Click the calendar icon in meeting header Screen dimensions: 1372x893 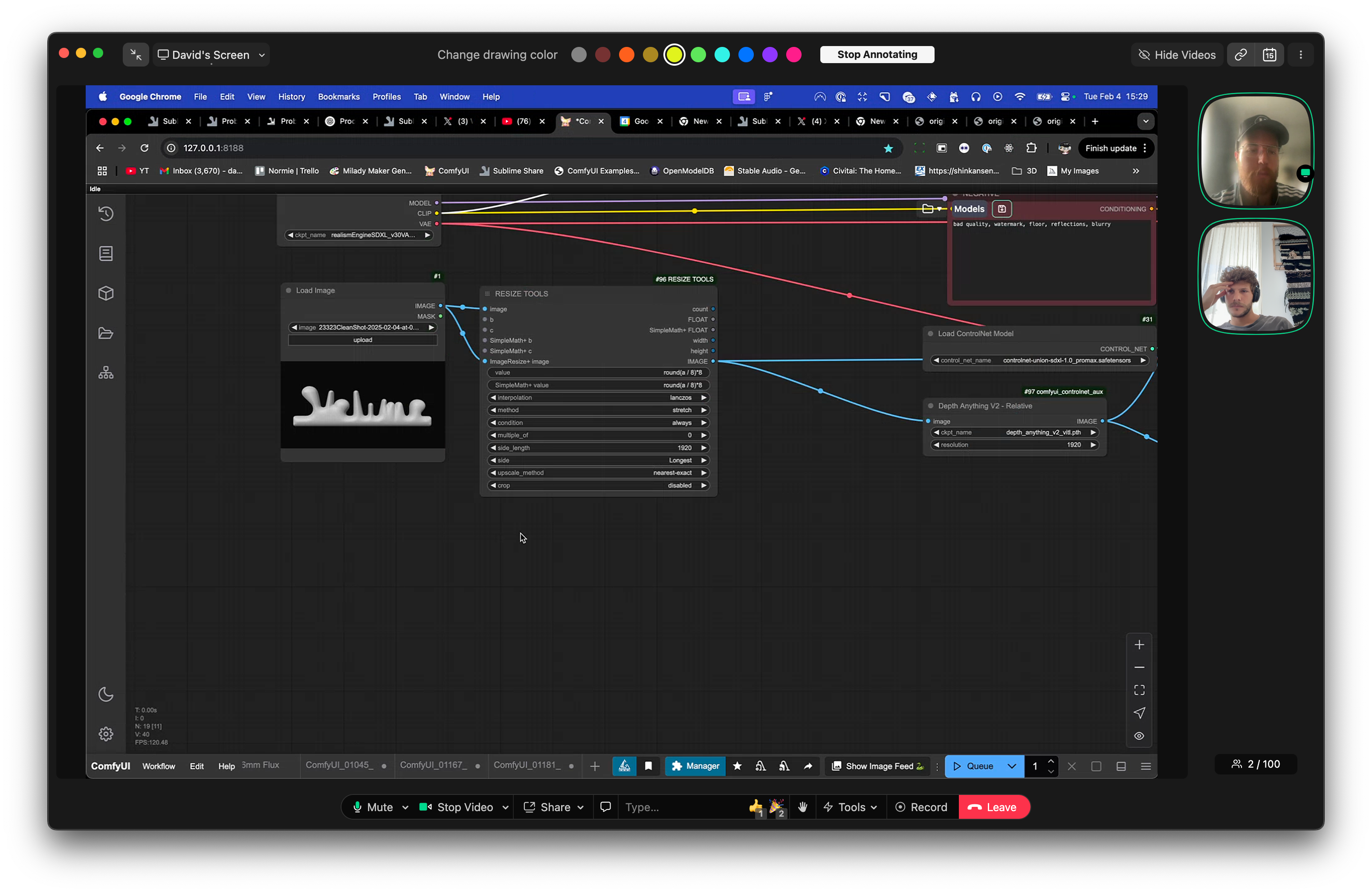click(x=1269, y=54)
